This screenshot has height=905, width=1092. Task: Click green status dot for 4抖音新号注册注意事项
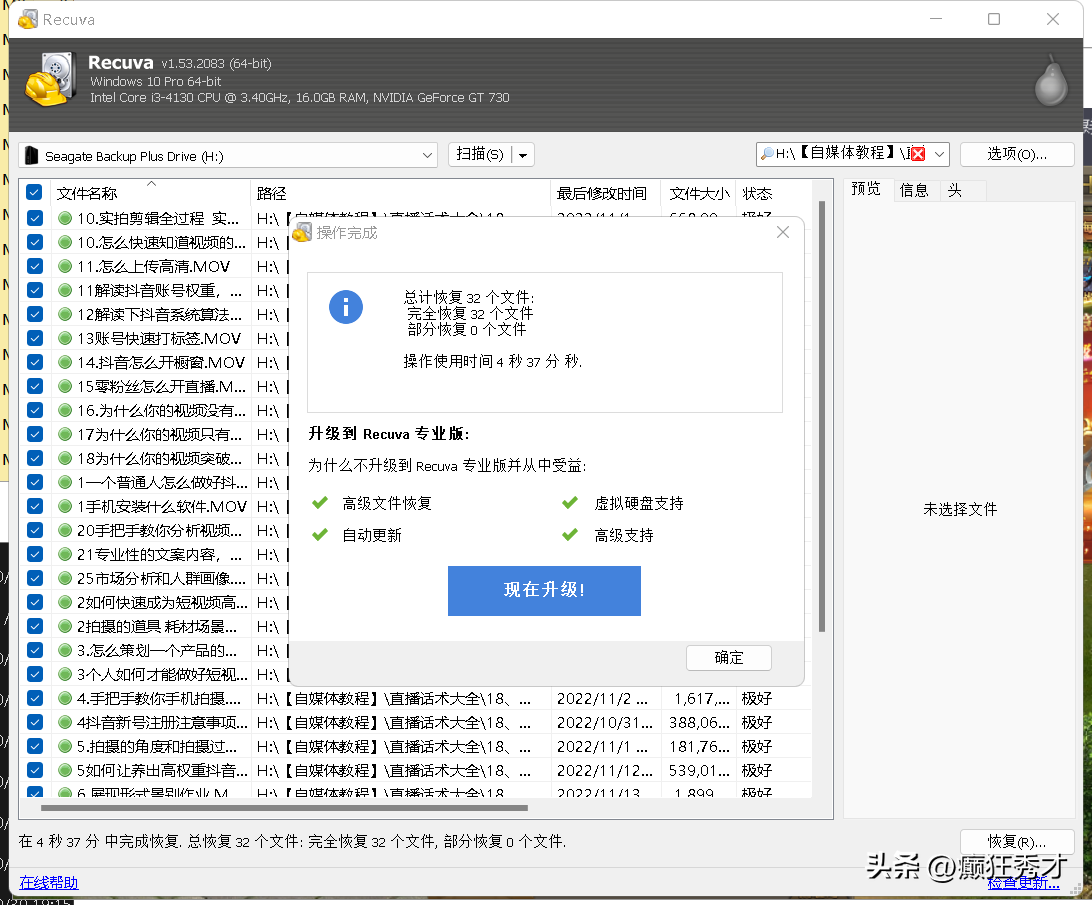(65, 722)
